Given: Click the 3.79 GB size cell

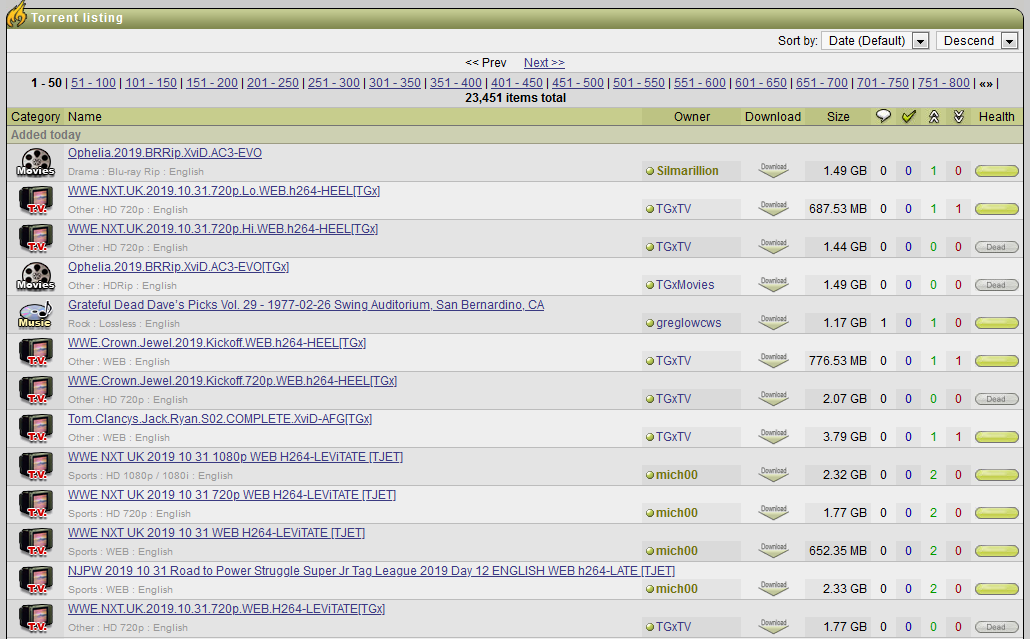Looking at the screenshot, I should [x=838, y=437].
